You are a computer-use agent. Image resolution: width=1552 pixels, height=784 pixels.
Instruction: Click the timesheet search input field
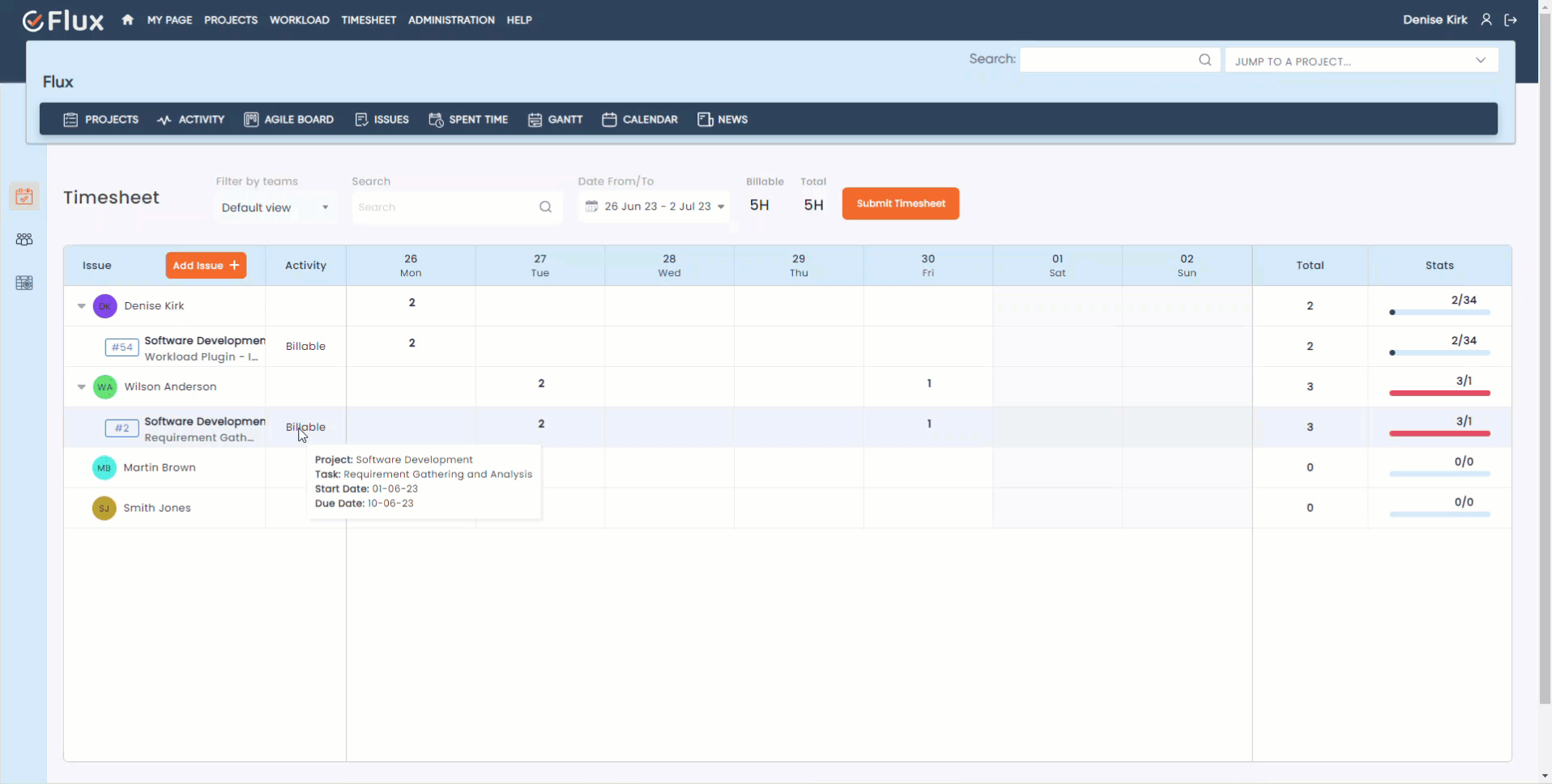click(x=446, y=207)
